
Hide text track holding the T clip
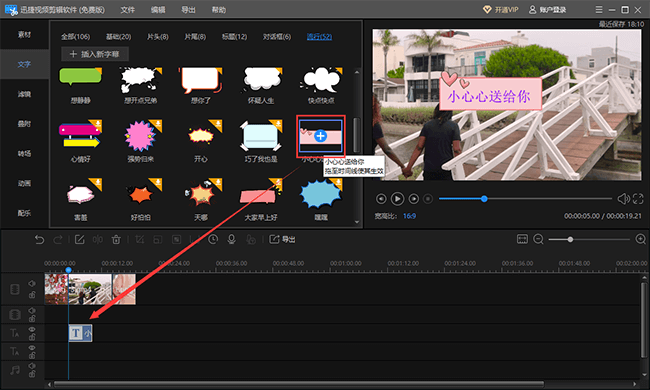(x=32, y=329)
